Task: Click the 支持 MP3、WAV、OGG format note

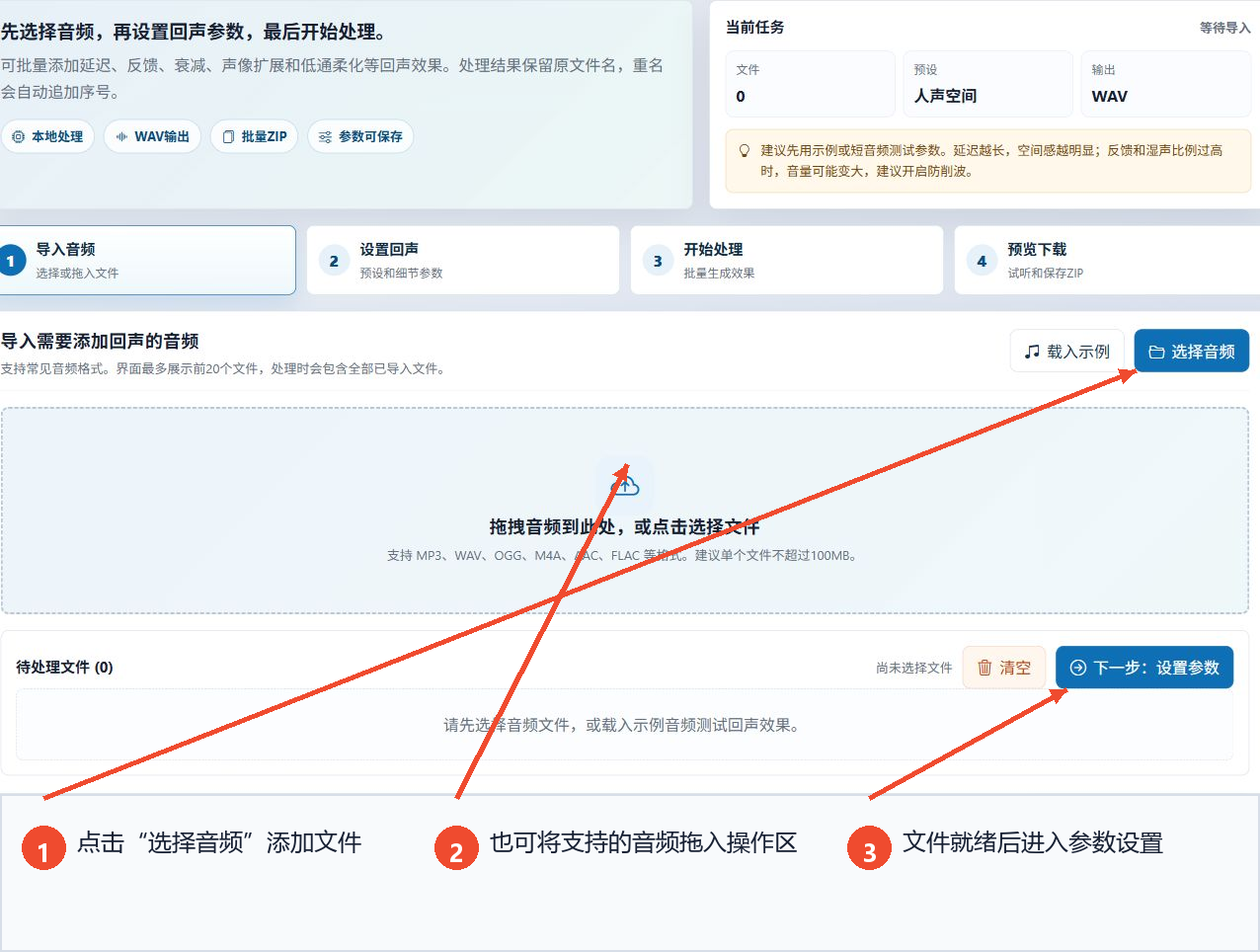Action: 624,556
